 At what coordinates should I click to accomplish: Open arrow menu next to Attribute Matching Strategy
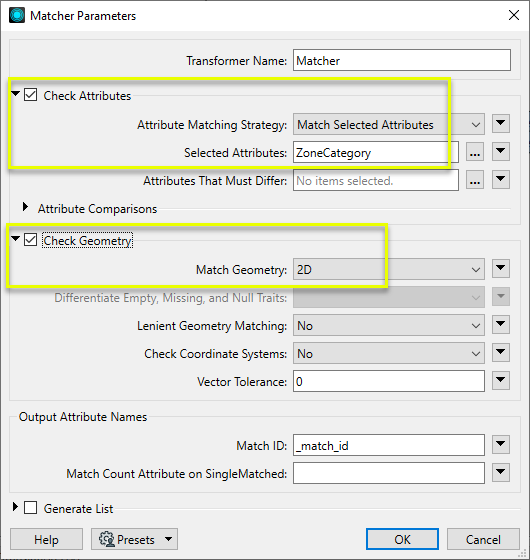pyautogui.click(x=501, y=124)
